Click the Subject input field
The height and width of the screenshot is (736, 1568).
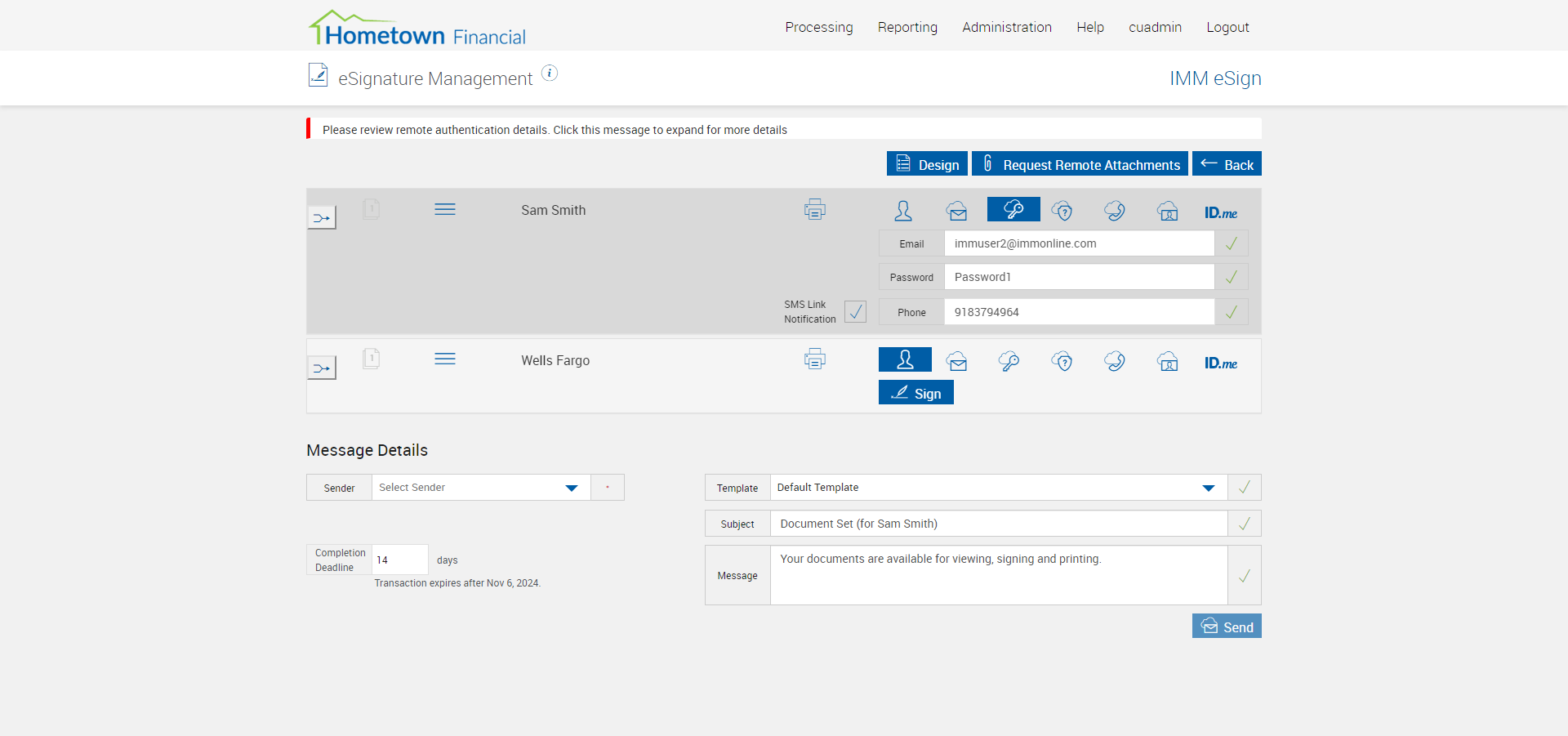pos(999,524)
